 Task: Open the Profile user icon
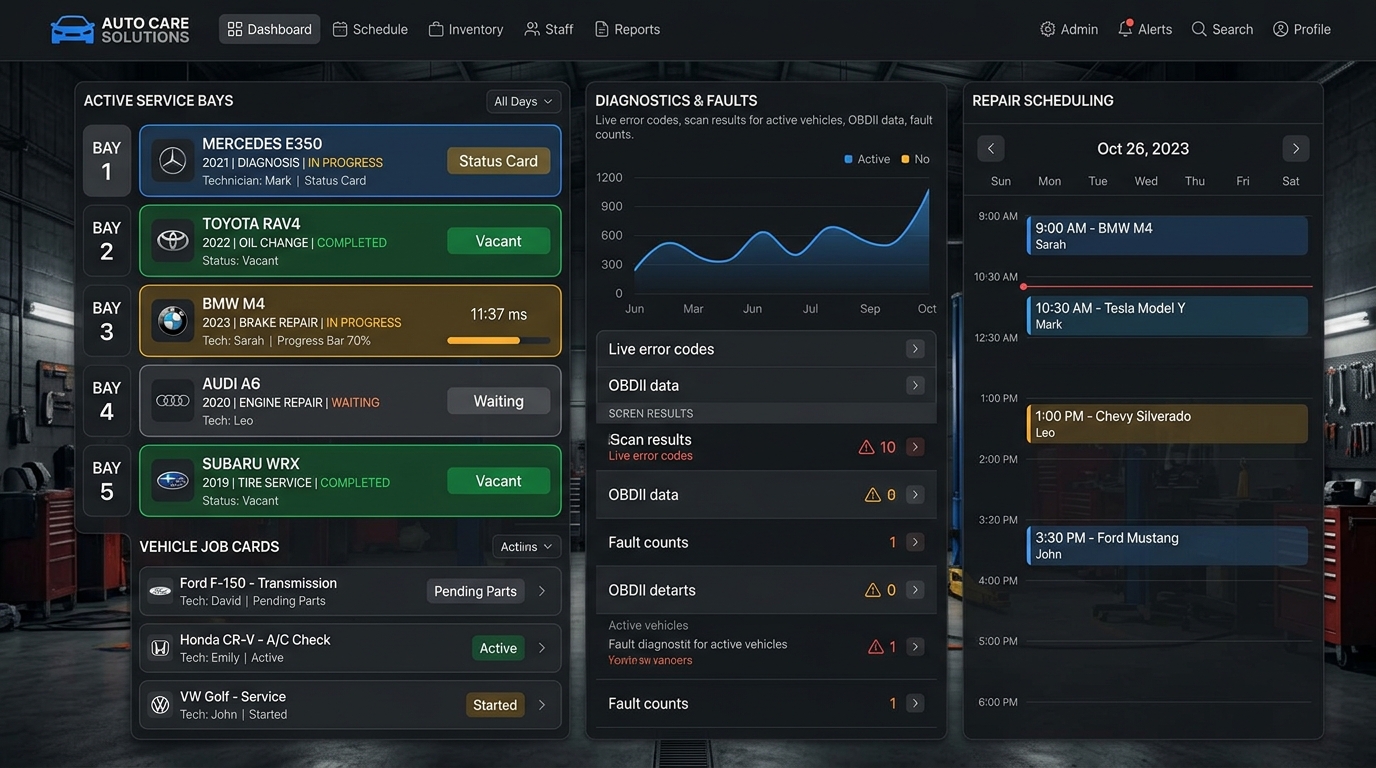click(x=1280, y=29)
